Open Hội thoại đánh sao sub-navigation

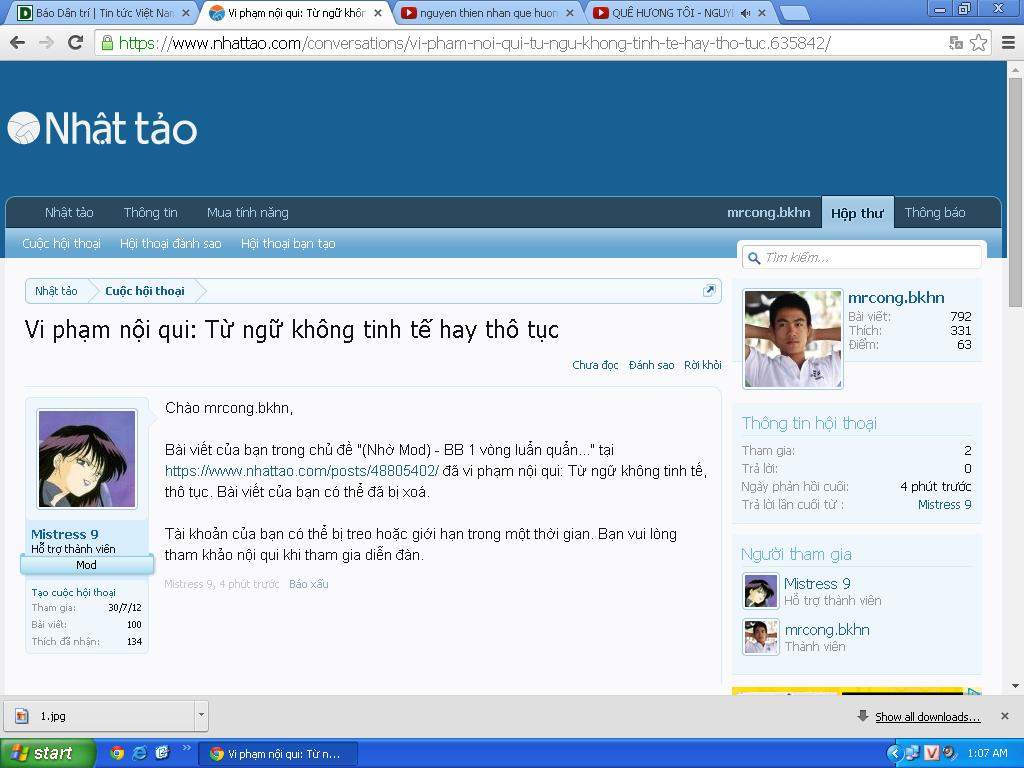click(x=170, y=244)
